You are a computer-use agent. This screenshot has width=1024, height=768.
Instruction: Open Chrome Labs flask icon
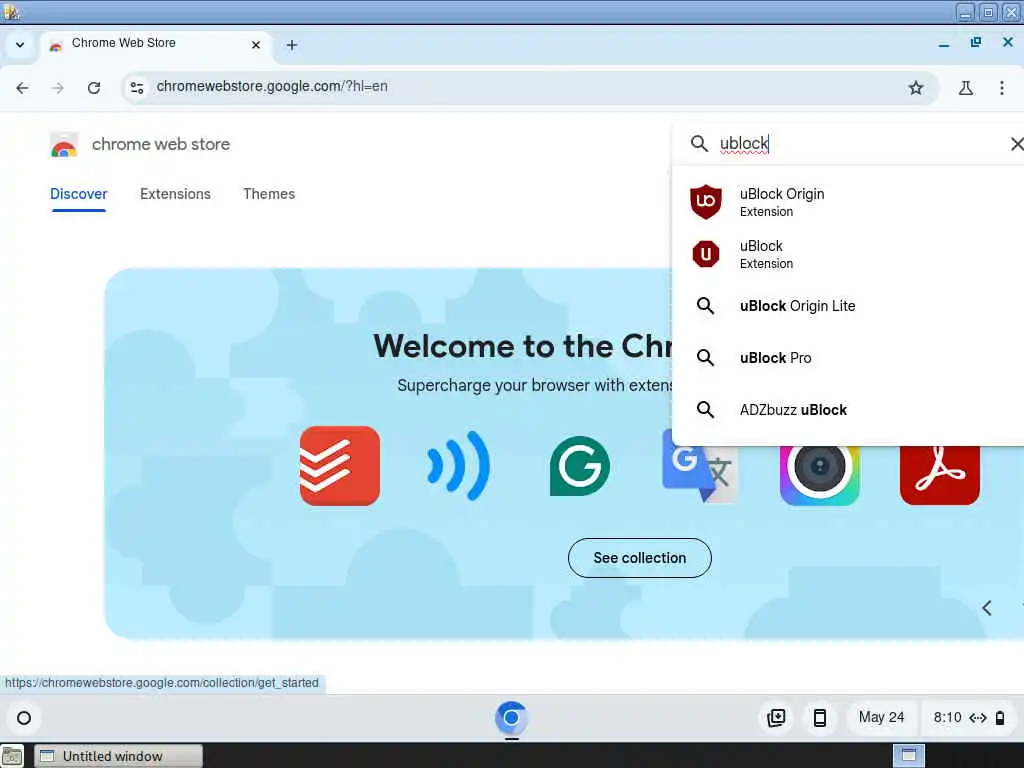pos(965,88)
